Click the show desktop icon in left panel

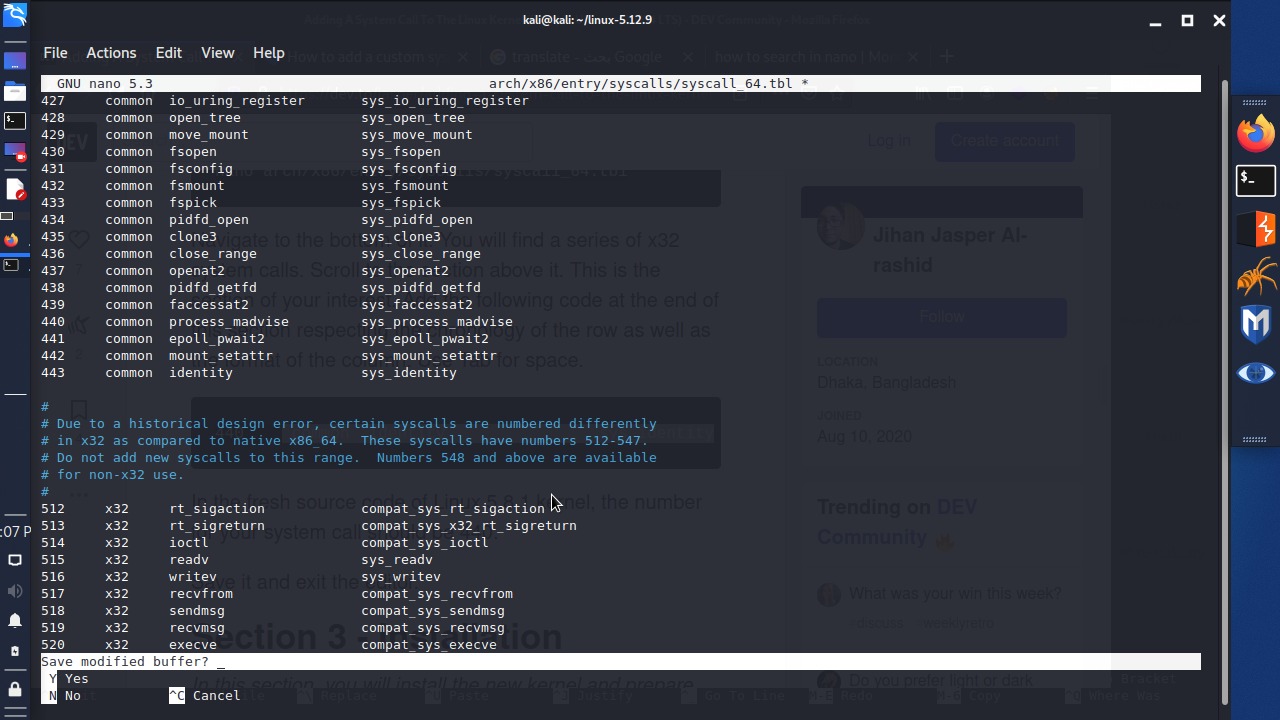click(x=14, y=62)
